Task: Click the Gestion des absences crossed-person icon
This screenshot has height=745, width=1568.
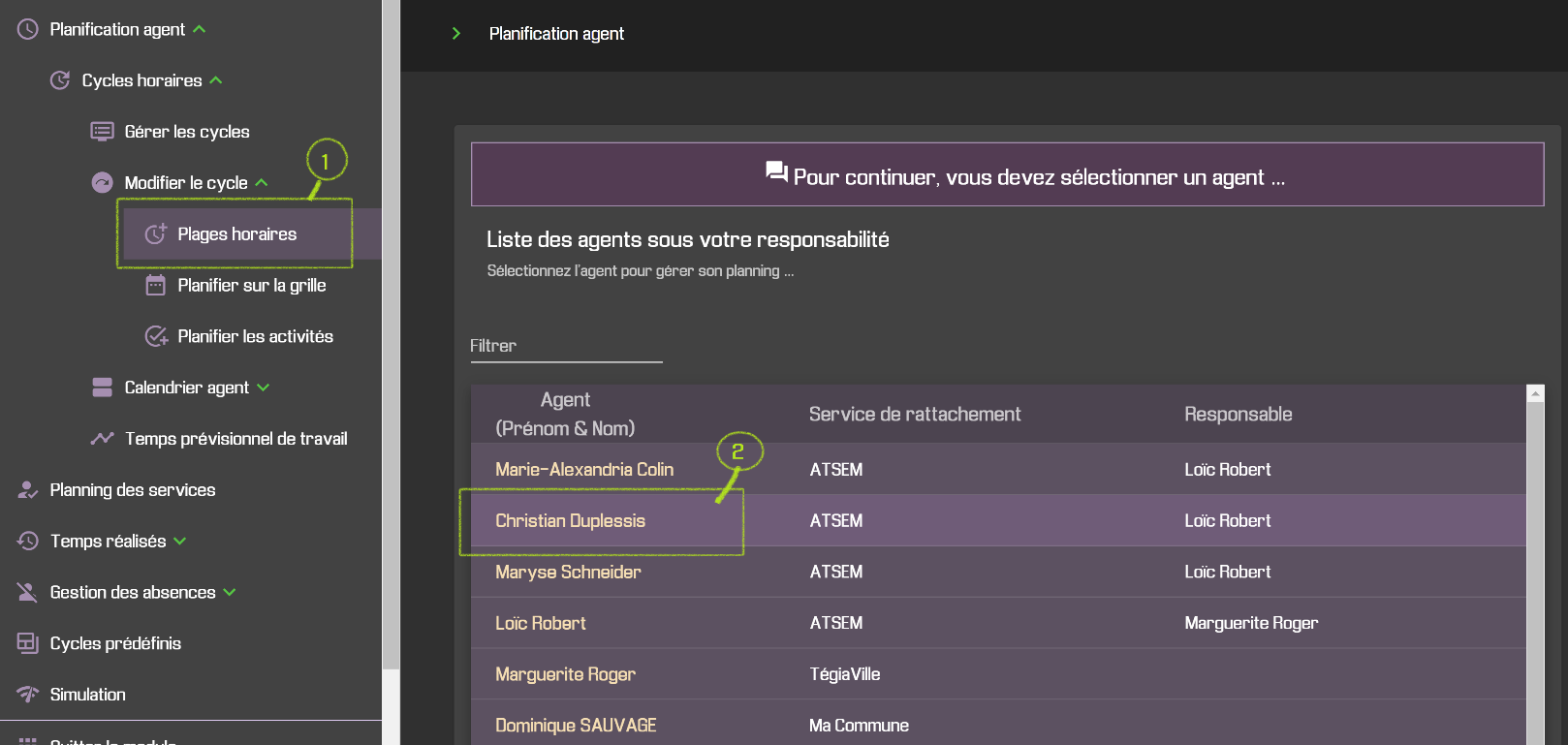Action: 28,592
